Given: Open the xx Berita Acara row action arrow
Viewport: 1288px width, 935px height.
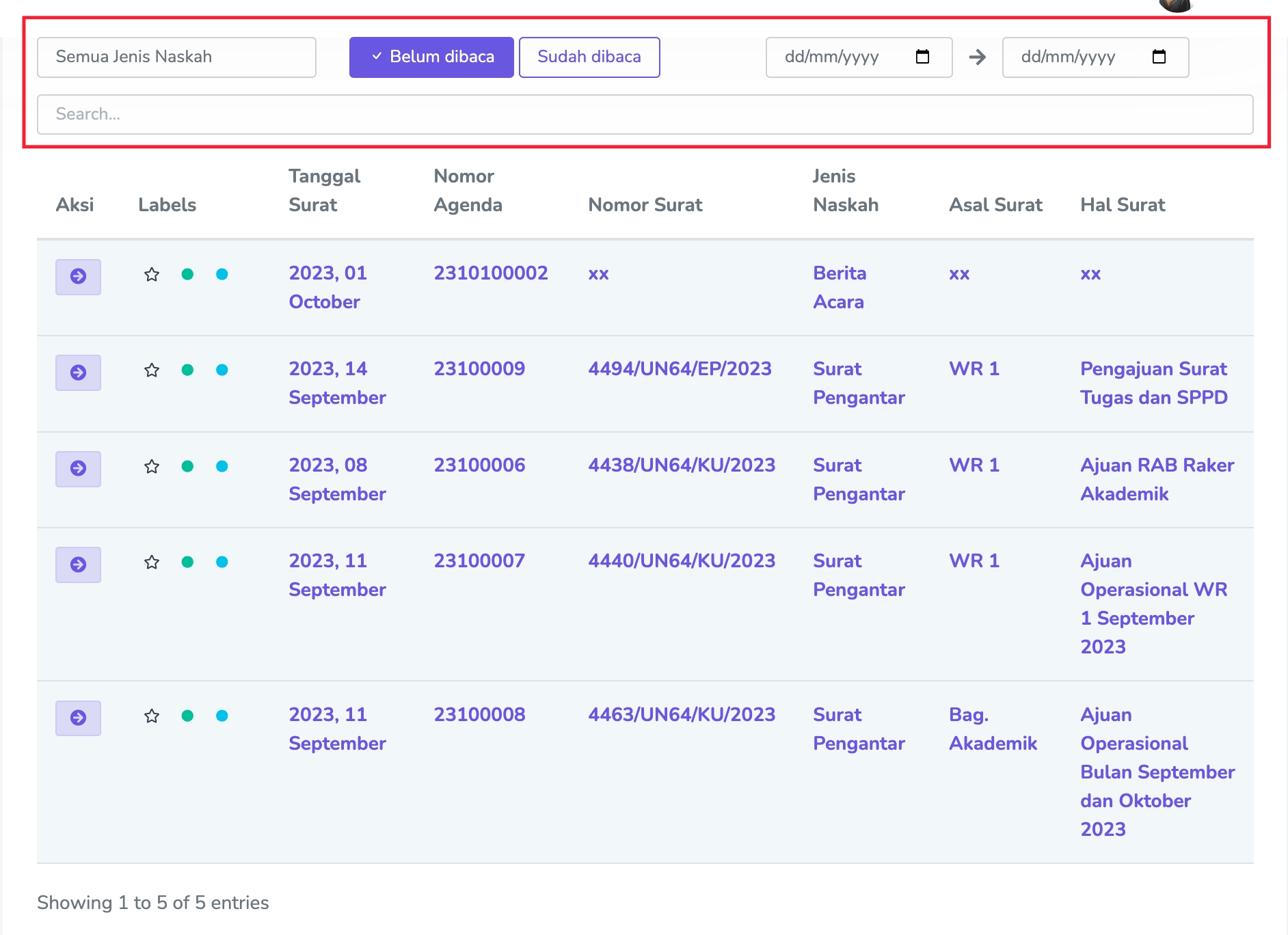Looking at the screenshot, I should 78,277.
